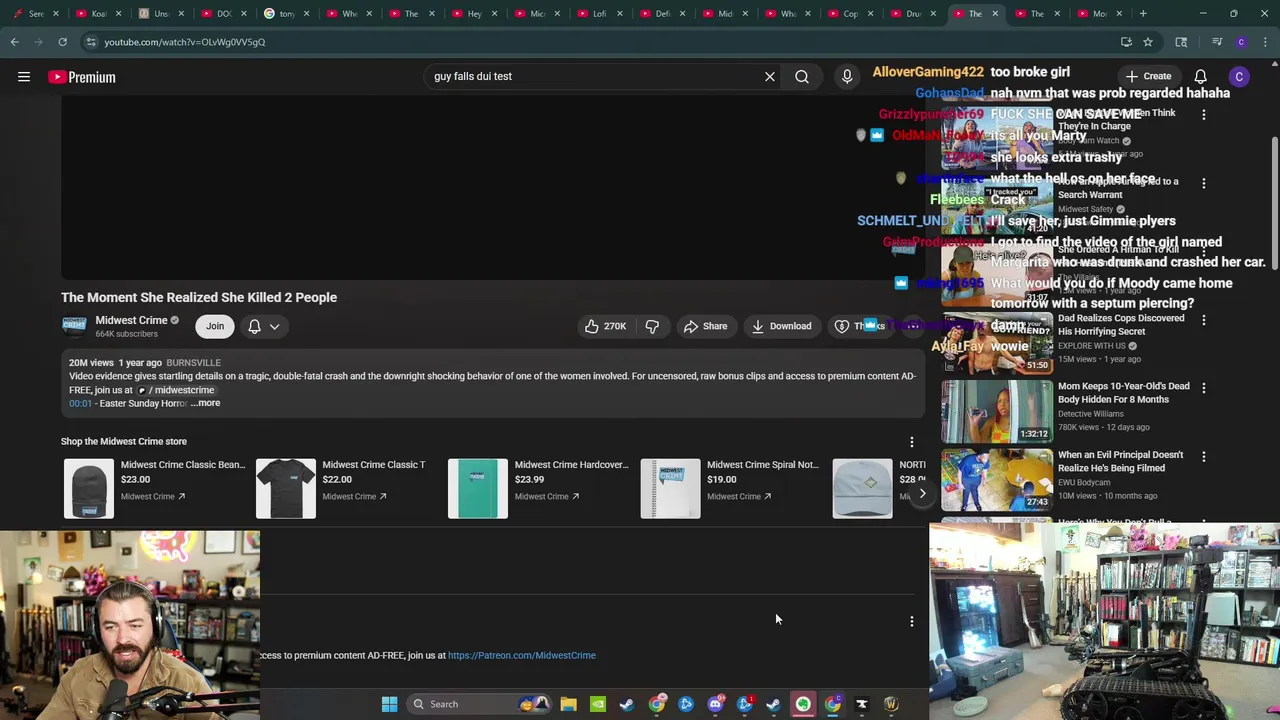The width and height of the screenshot is (1280, 720).
Task: Open the YouTube guide hamburger menu
Action: (24, 77)
